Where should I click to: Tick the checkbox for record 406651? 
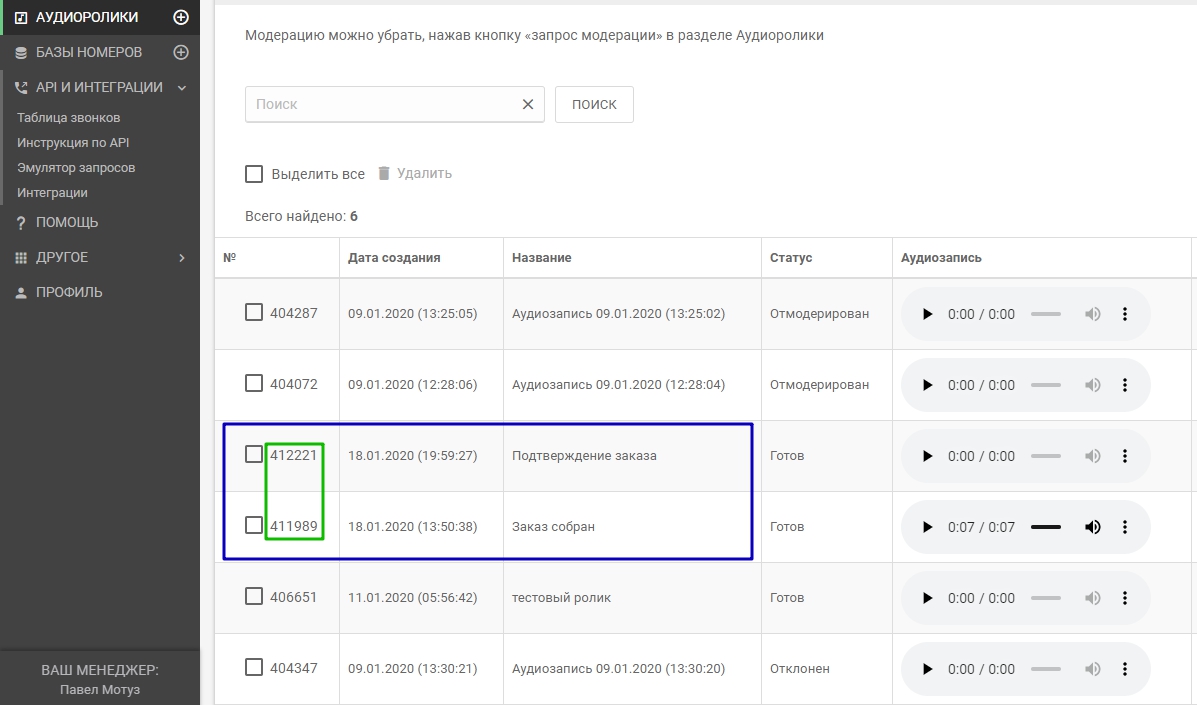pos(254,596)
